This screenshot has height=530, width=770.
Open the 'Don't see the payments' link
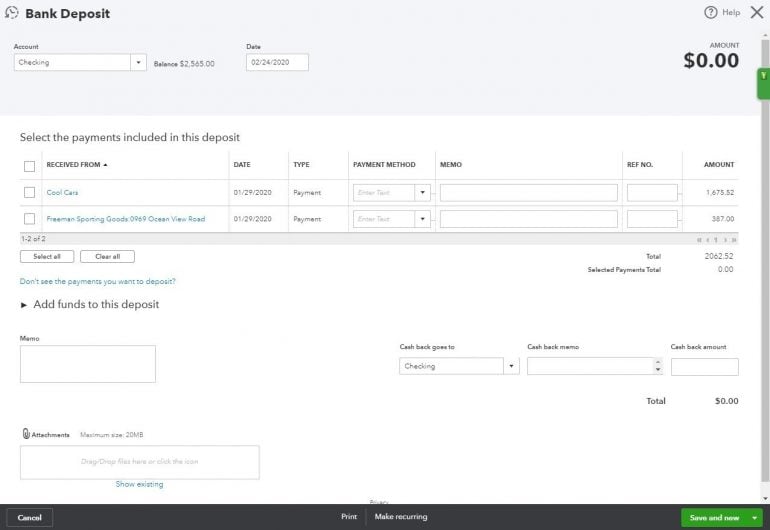[97, 282]
